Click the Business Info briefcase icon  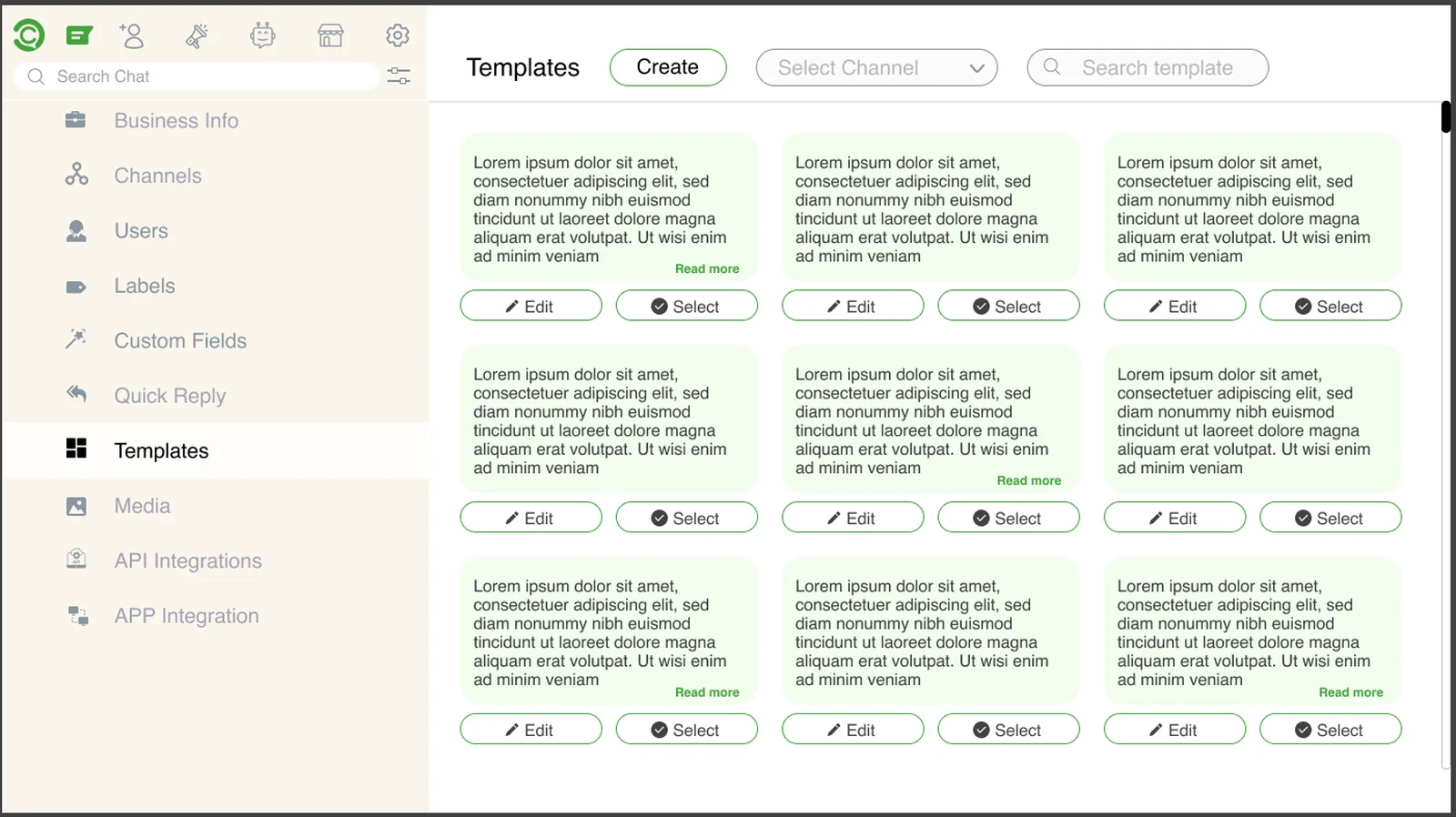tap(76, 119)
